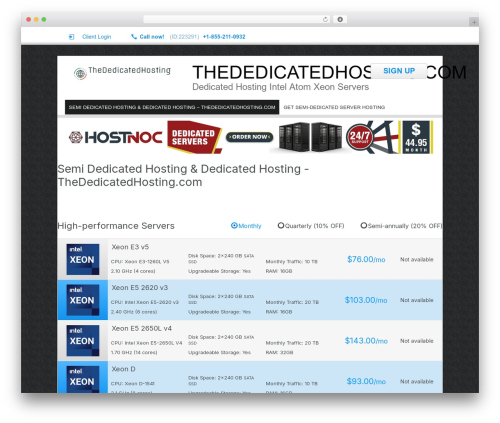Click Not available in Xeon E5 2620 v3 row
This screenshot has height=423, width=500.
(x=417, y=300)
